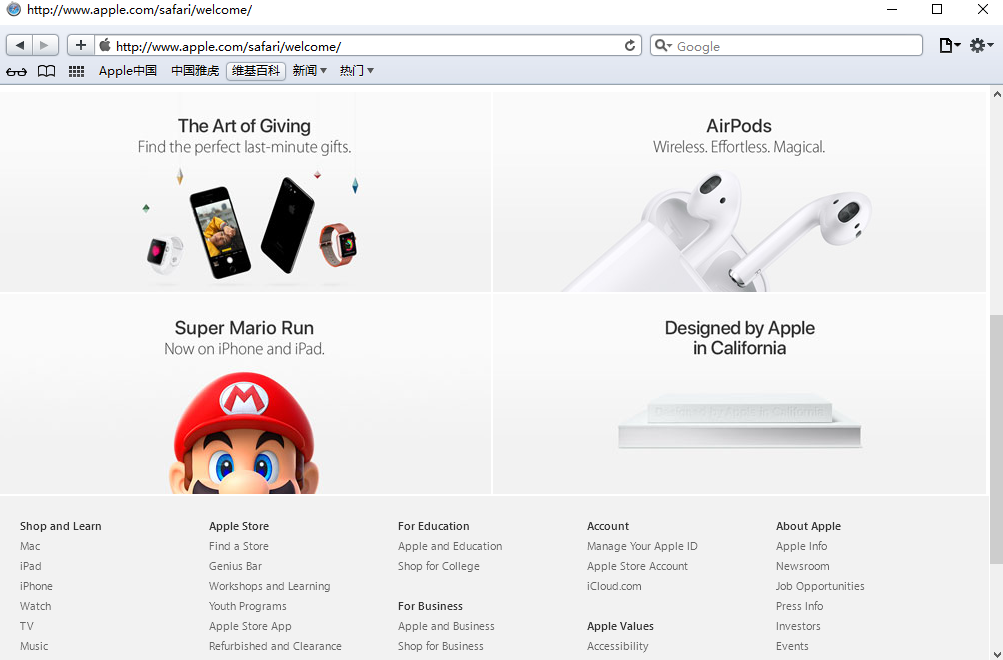Click Manage Your Apple ID link
Screen dimensions: 1003x660
point(642,546)
